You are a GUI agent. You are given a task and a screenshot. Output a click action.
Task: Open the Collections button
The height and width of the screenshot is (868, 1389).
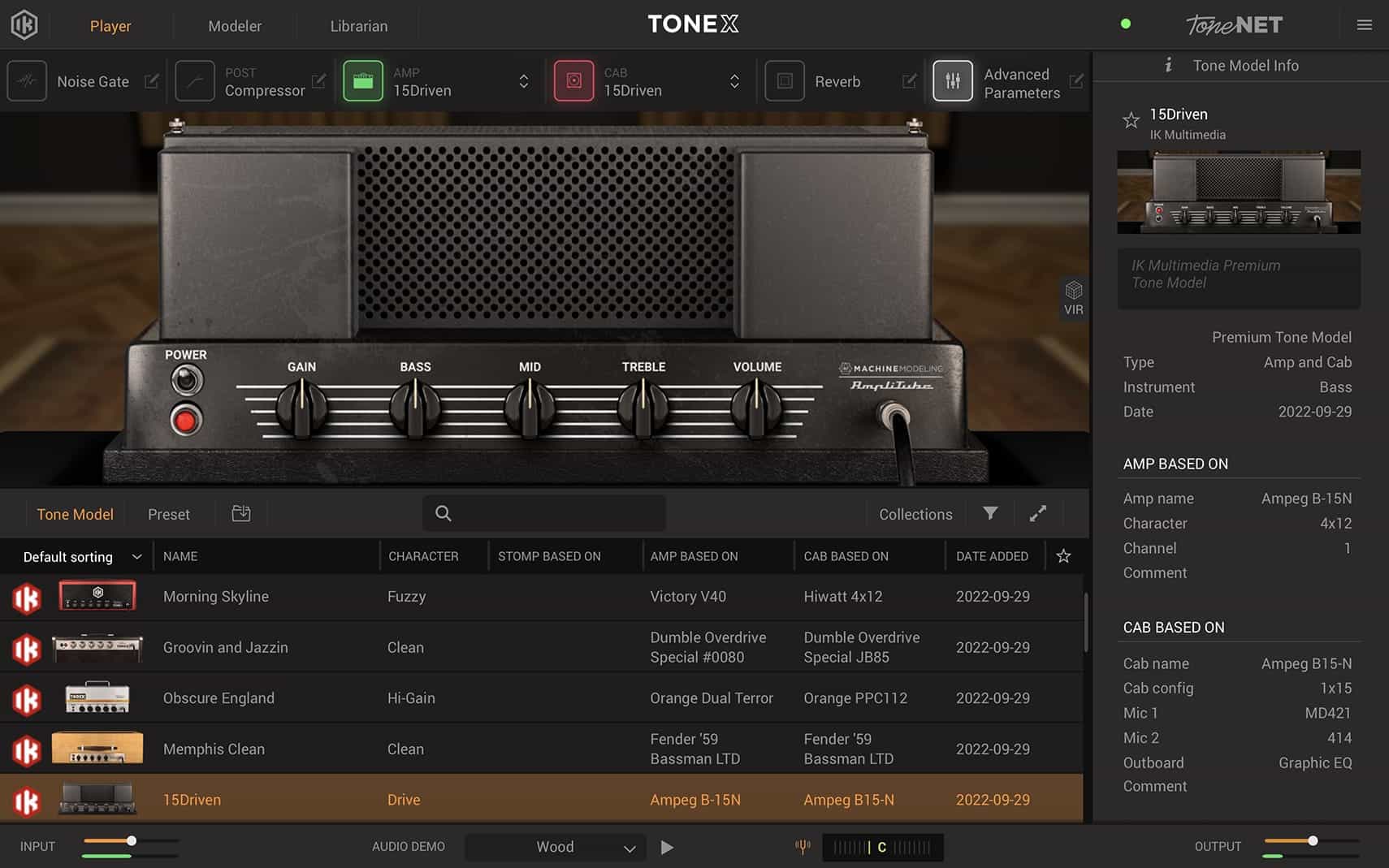(915, 514)
